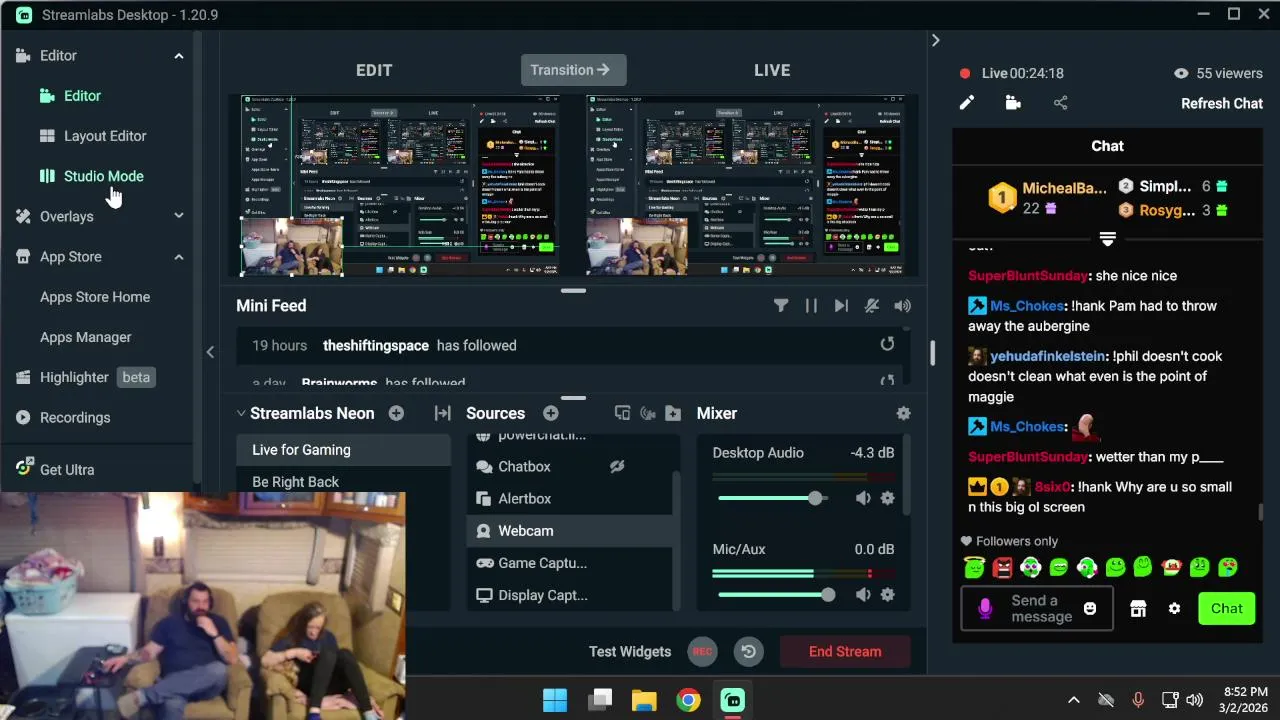Add a new source with plus icon

550,413
